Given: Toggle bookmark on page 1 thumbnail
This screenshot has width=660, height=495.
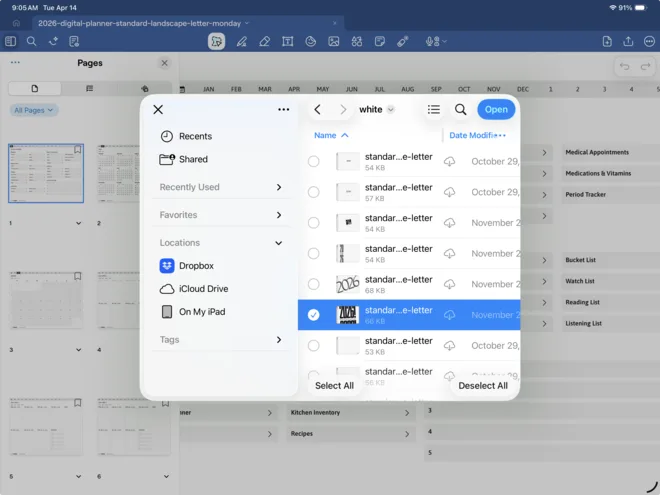Looking at the screenshot, I should coord(77,149).
